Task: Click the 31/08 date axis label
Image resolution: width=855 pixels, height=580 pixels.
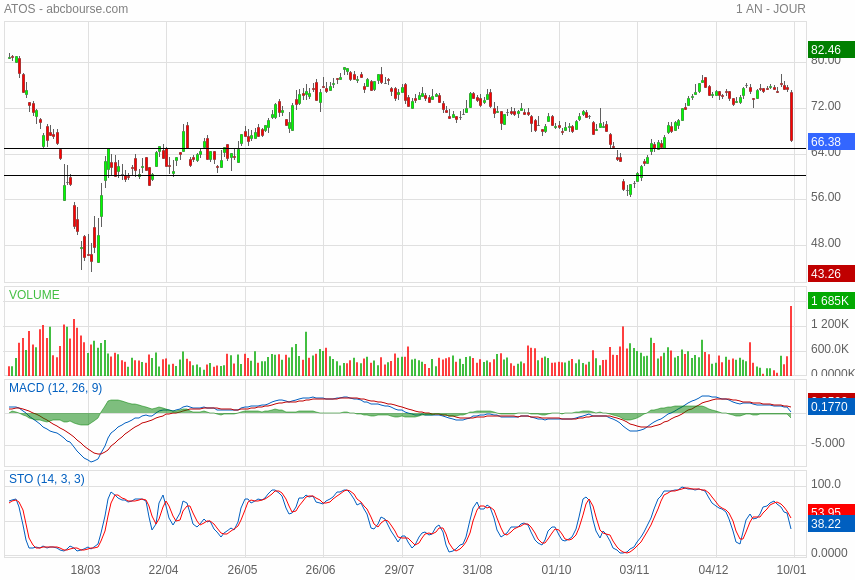Action: coord(478,570)
